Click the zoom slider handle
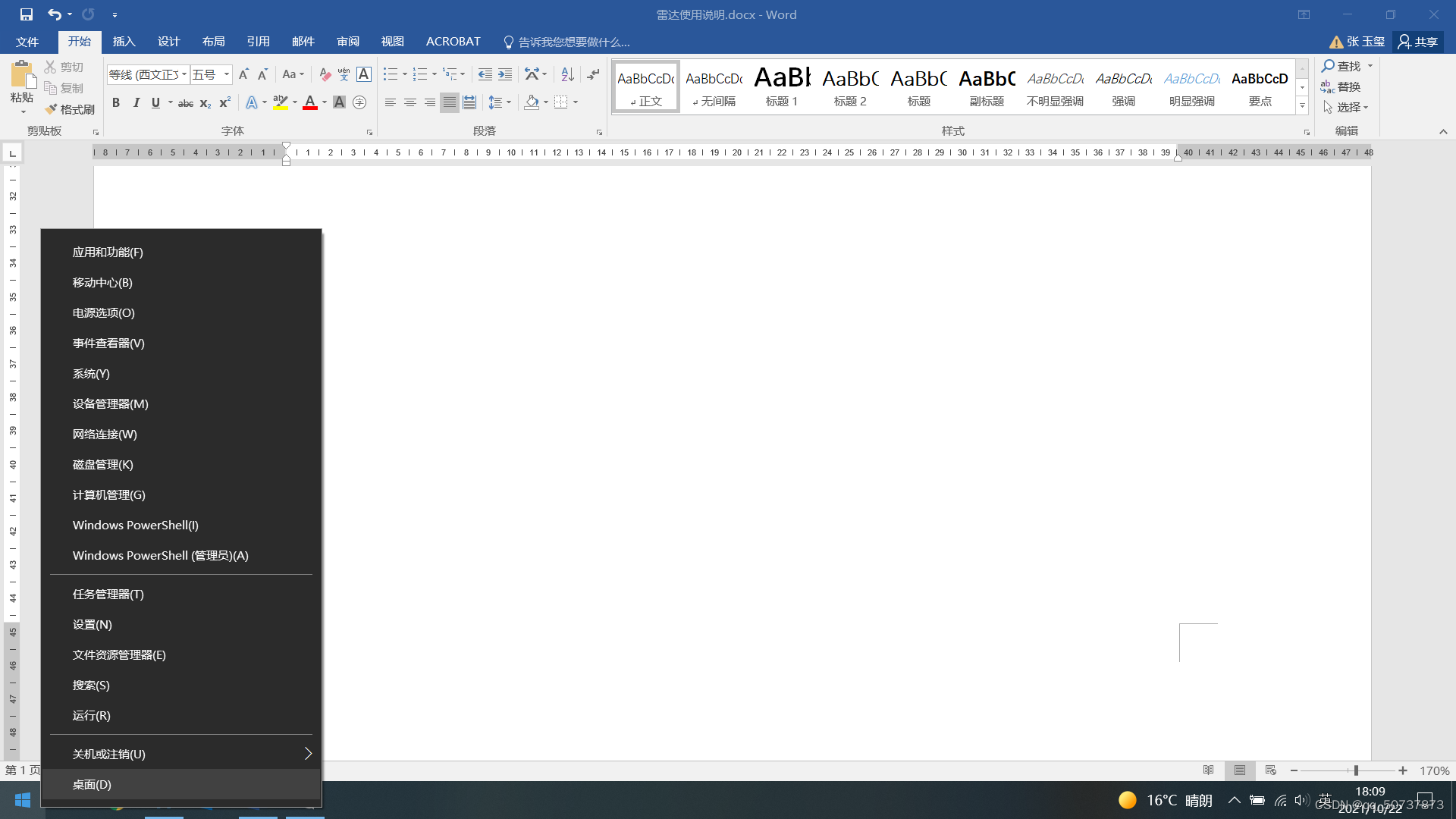1456x819 pixels. tap(1356, 770)
